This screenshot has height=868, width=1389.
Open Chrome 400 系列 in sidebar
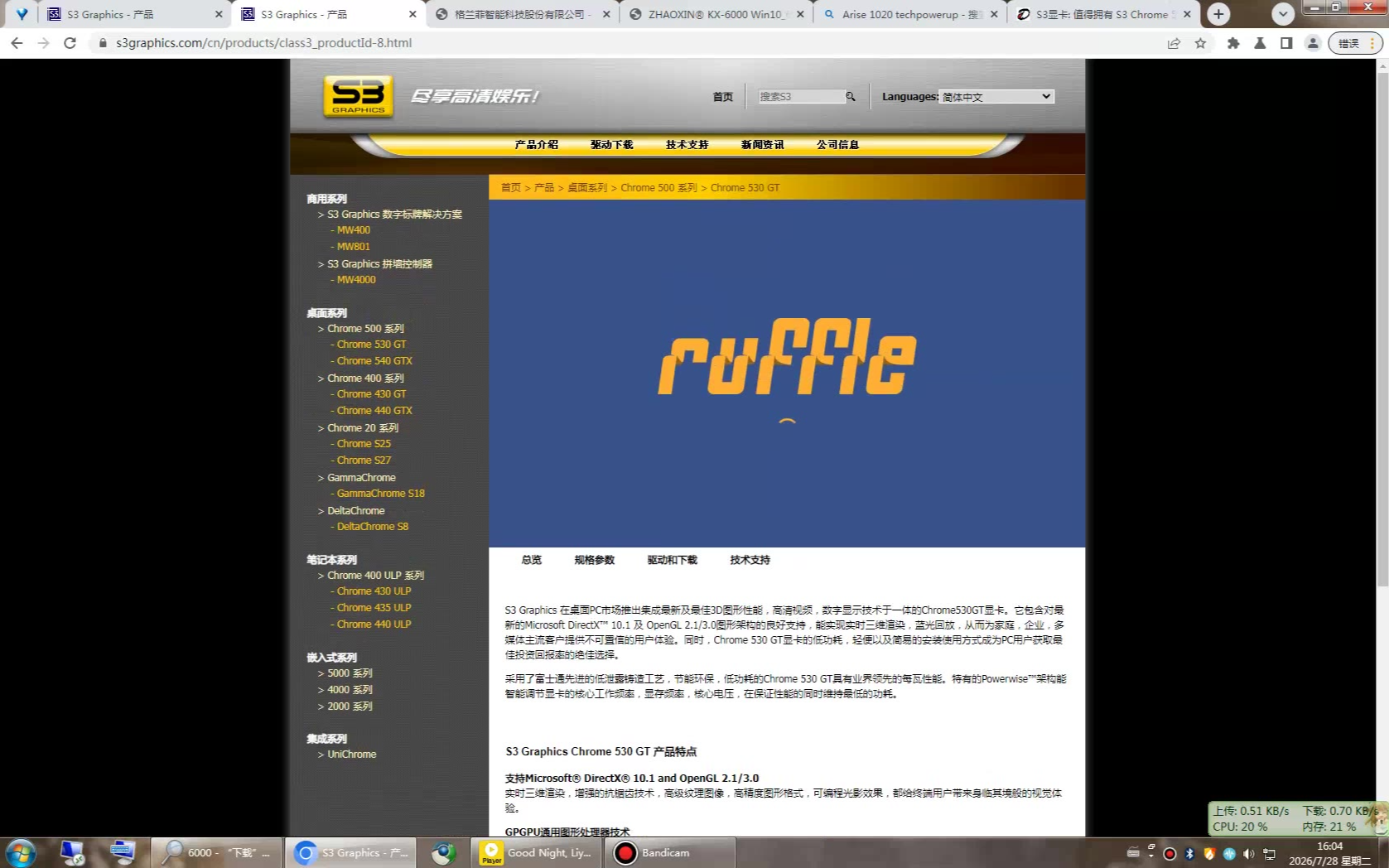[365, 379]
